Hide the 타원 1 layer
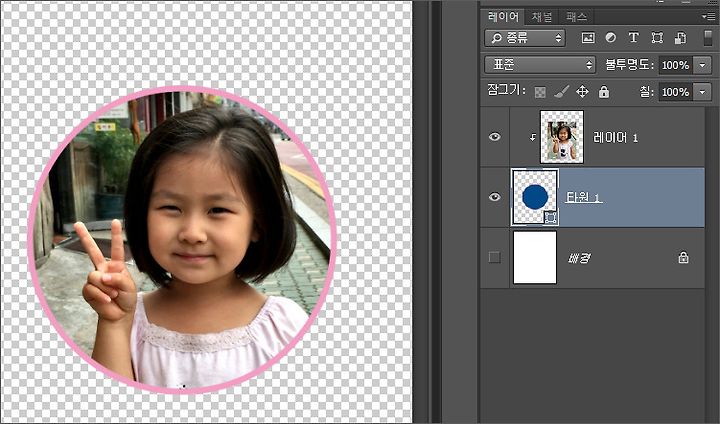 click(x=495, y=197)
